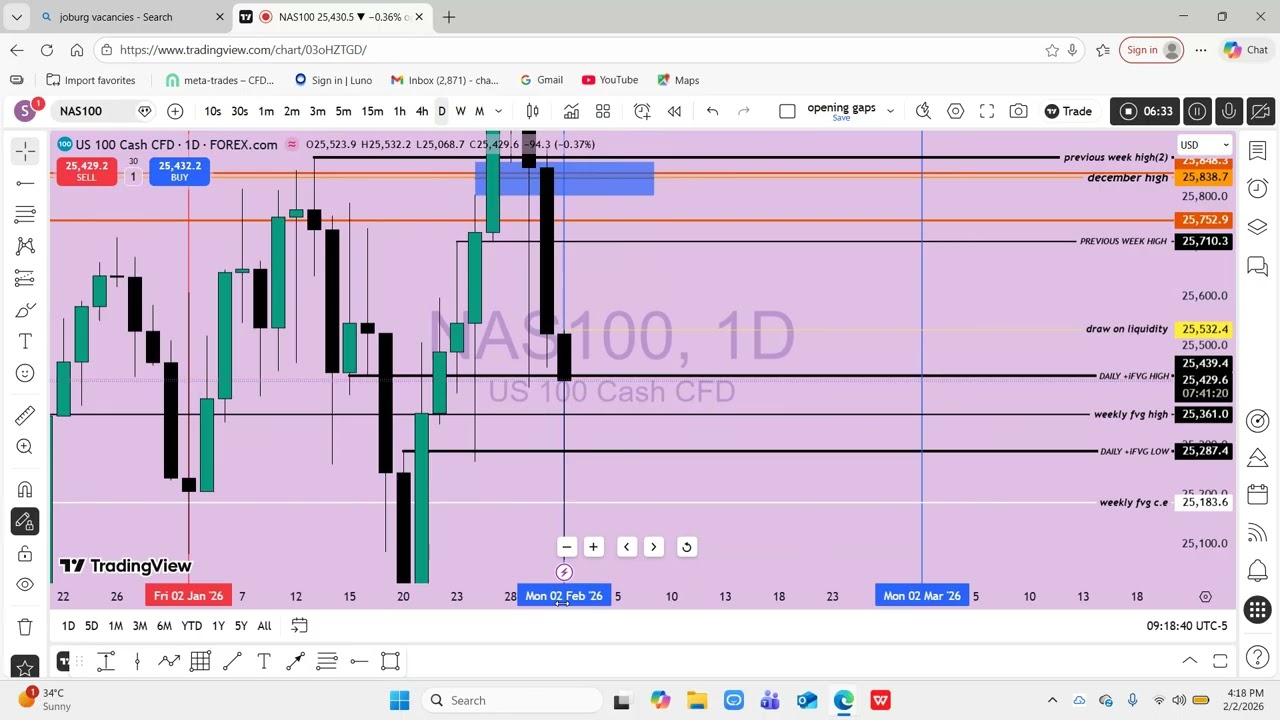This screenshot has width=1280, height=720.
Task: Select the crosshair cursor tool
Action: (25, 151)
